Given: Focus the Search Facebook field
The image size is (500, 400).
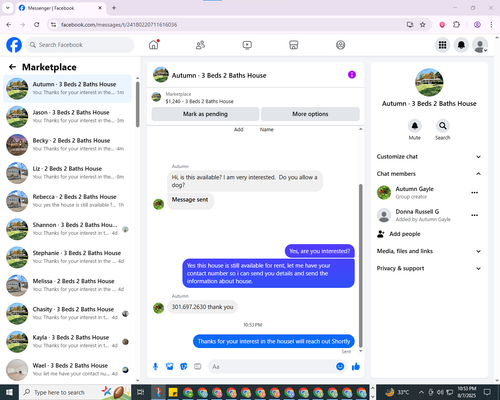Looking at the screenshot, I should click(80, 45).
